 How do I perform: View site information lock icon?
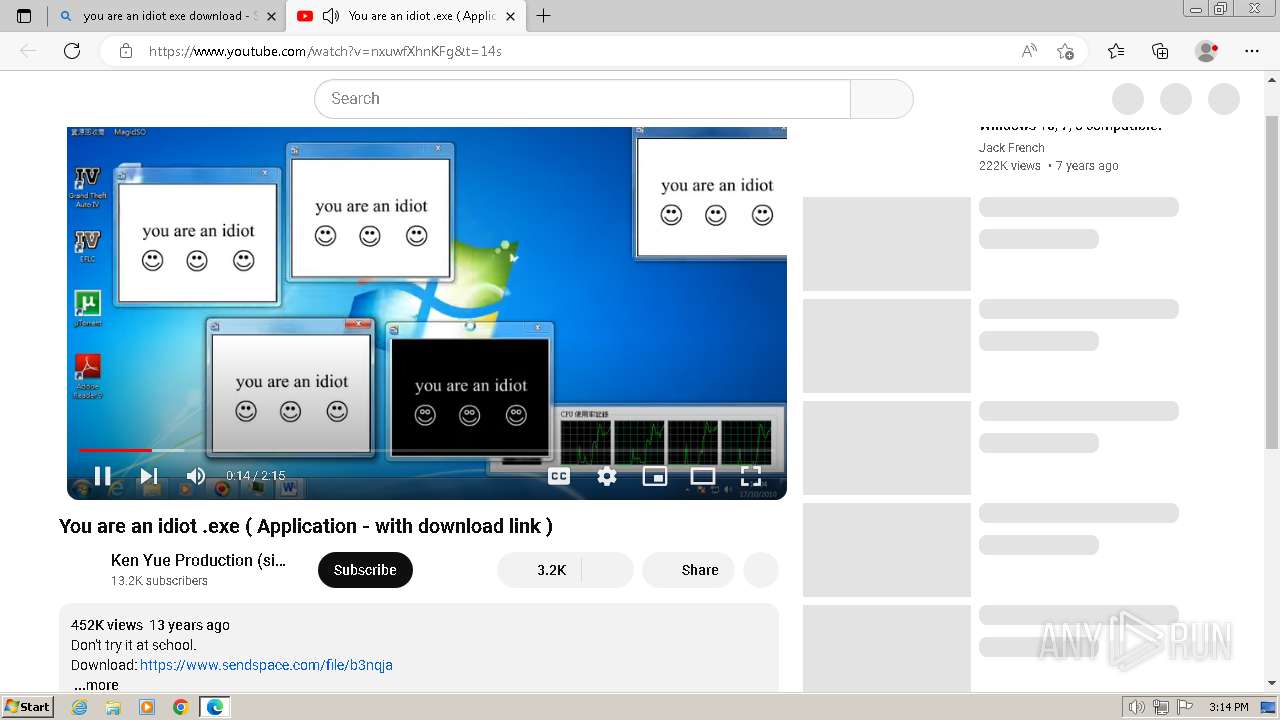126,51
